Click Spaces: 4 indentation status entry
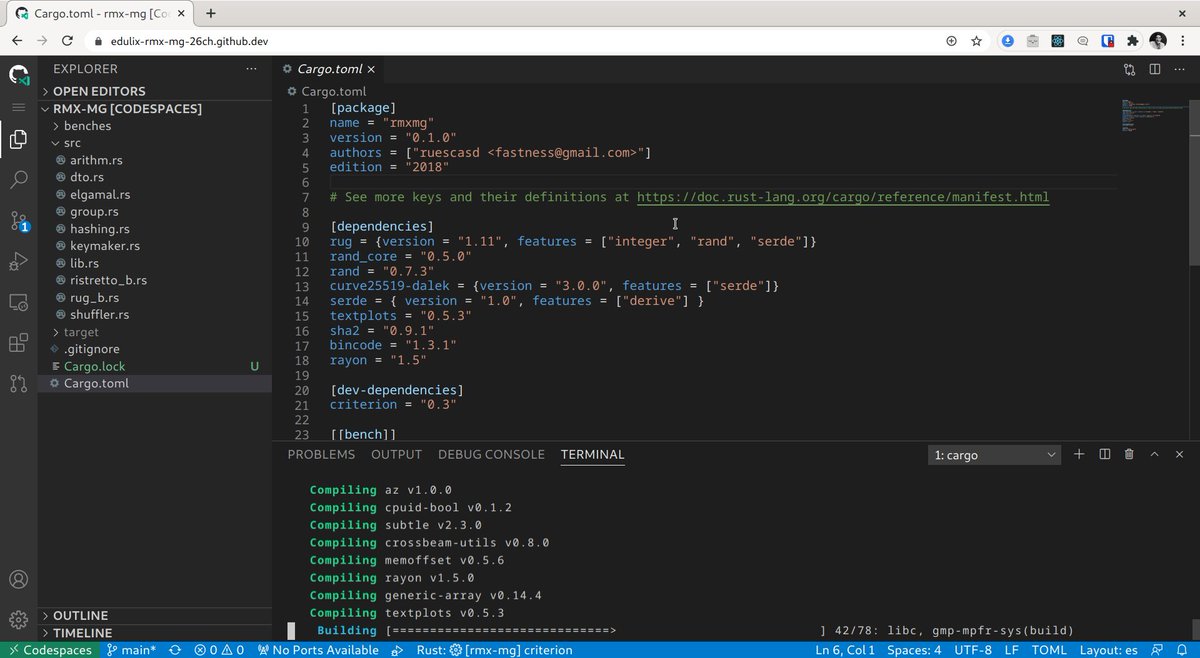 pyautogui.click(x=914, y=650)
